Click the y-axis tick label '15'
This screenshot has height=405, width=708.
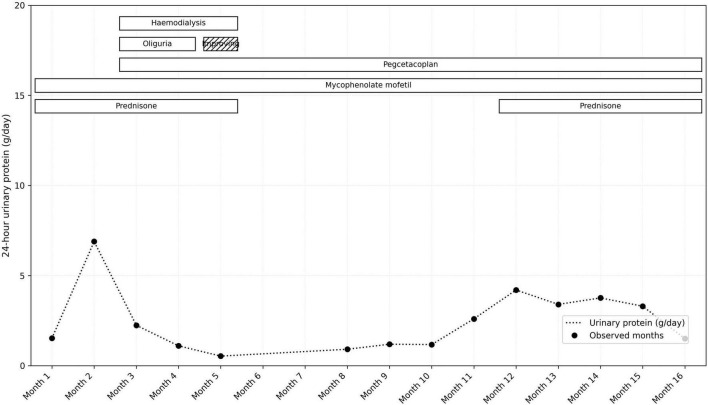pyautogui.click(x=21, y=96)
